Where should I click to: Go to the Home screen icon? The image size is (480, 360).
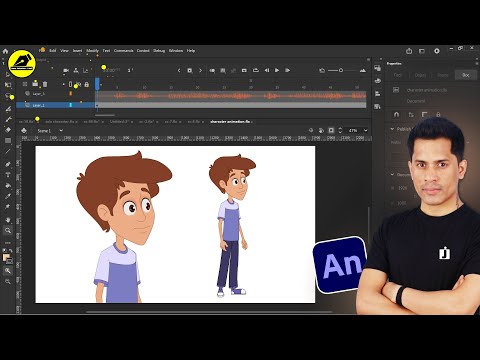click(x=5, y=51)
